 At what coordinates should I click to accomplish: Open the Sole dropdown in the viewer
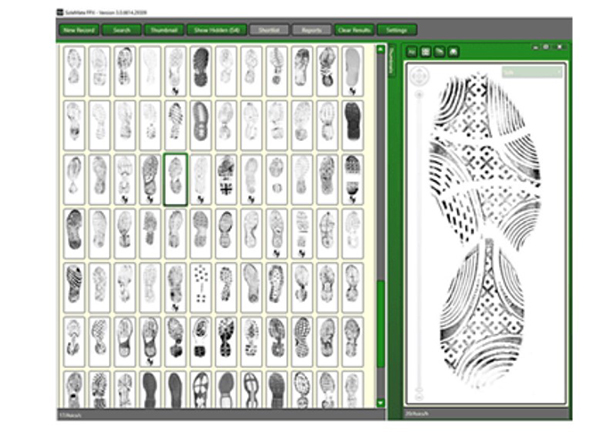[532, 73]
